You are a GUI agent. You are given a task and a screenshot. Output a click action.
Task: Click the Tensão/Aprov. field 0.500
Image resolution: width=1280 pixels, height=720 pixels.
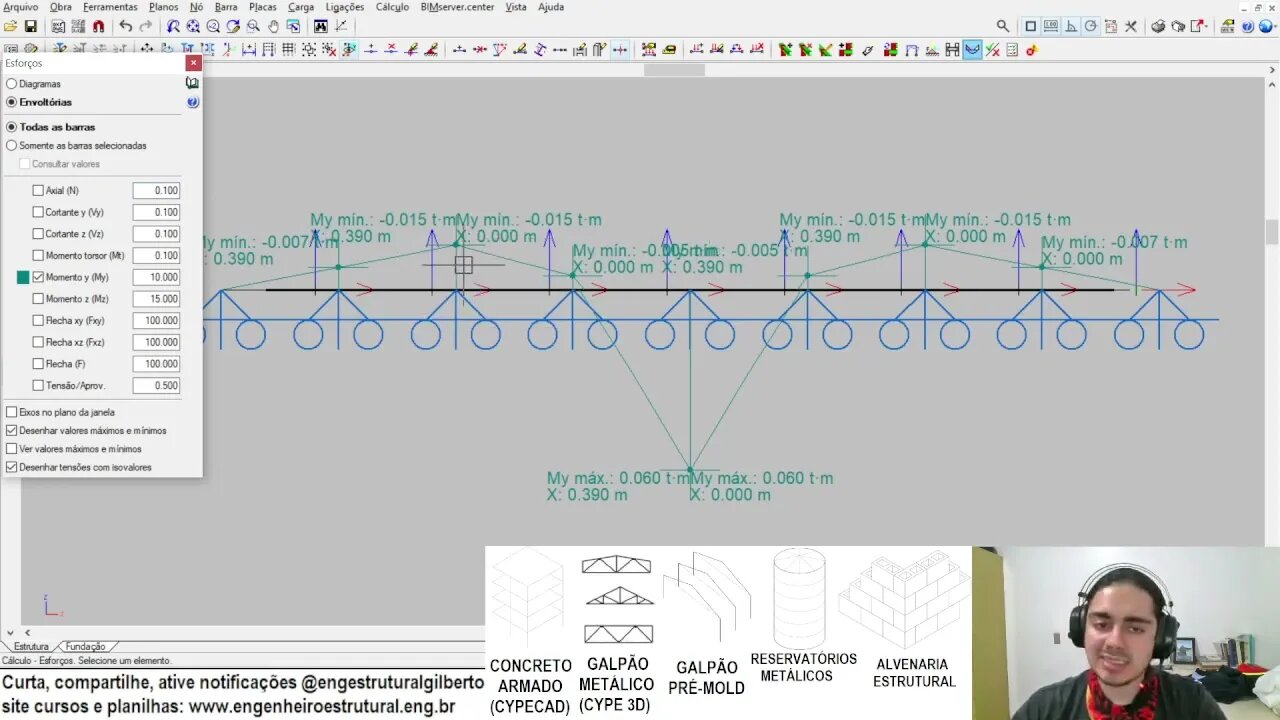click(x=156, y=385)
